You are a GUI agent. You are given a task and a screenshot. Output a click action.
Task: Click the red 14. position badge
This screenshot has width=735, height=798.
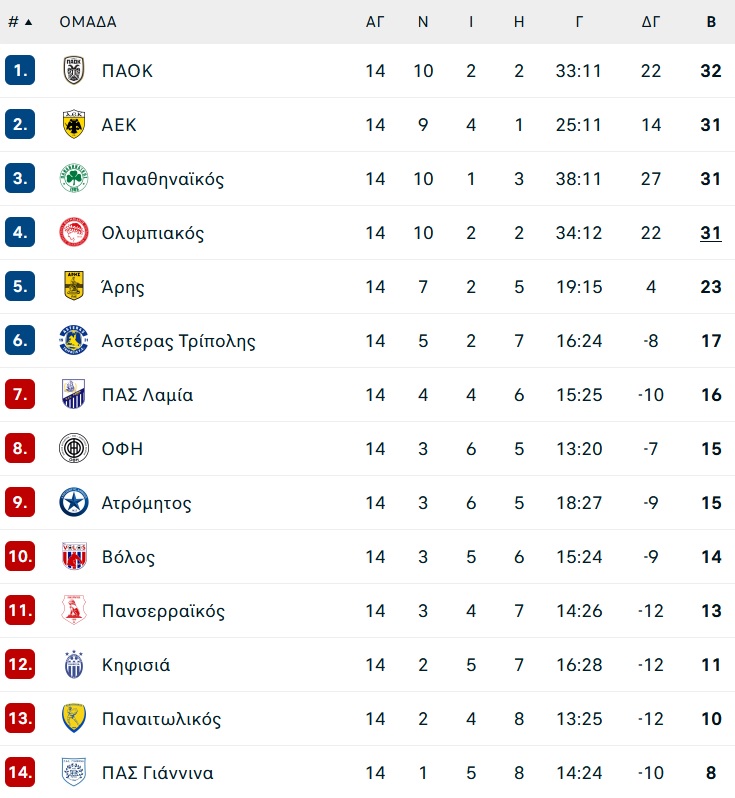(20, 772)
